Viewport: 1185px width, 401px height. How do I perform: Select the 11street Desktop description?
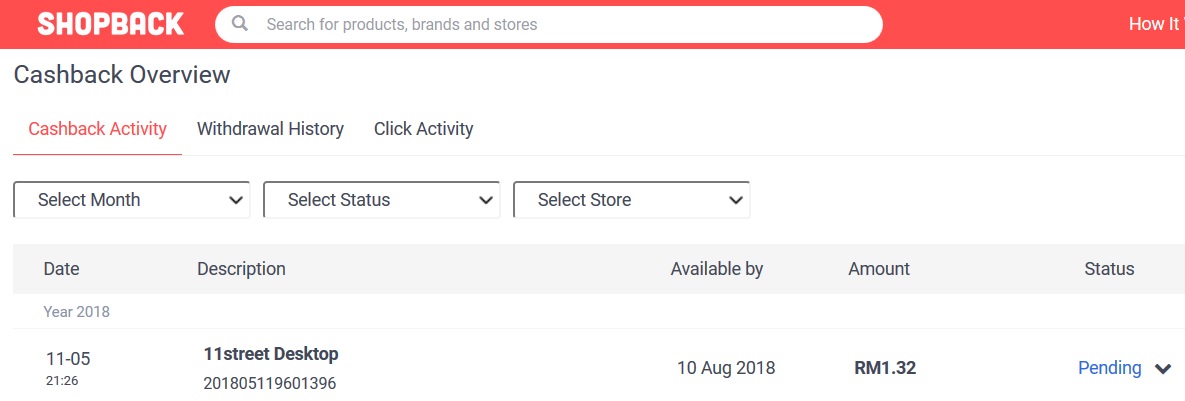(270, 354)
